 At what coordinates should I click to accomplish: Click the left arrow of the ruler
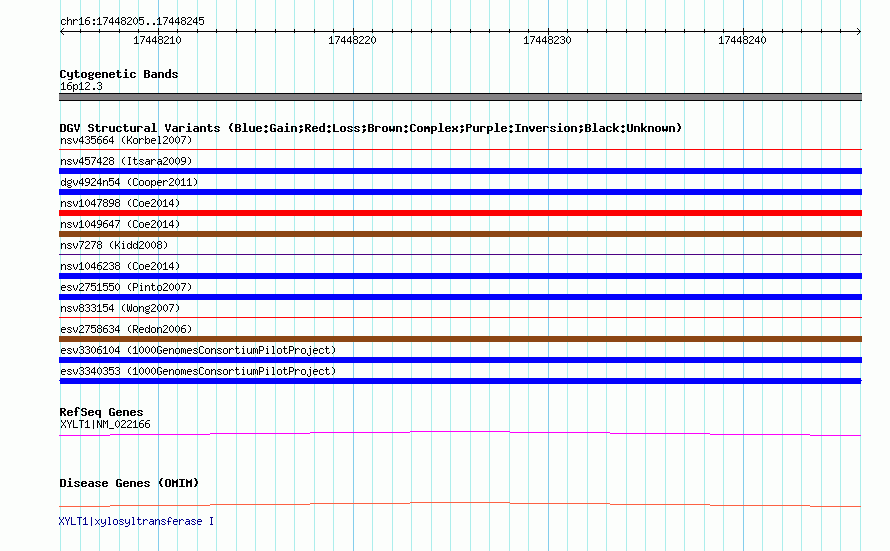click(62, 32)
